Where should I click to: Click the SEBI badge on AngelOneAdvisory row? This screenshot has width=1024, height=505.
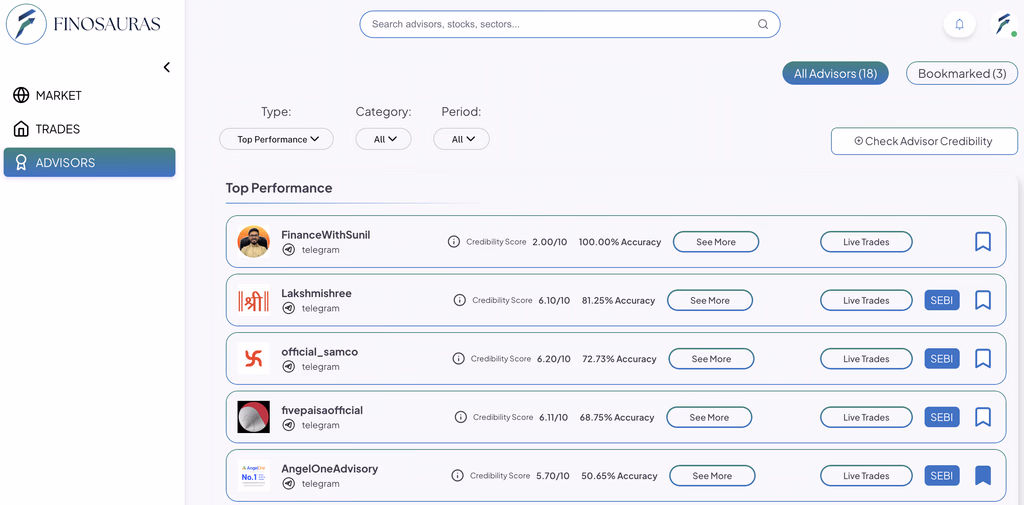942,476
